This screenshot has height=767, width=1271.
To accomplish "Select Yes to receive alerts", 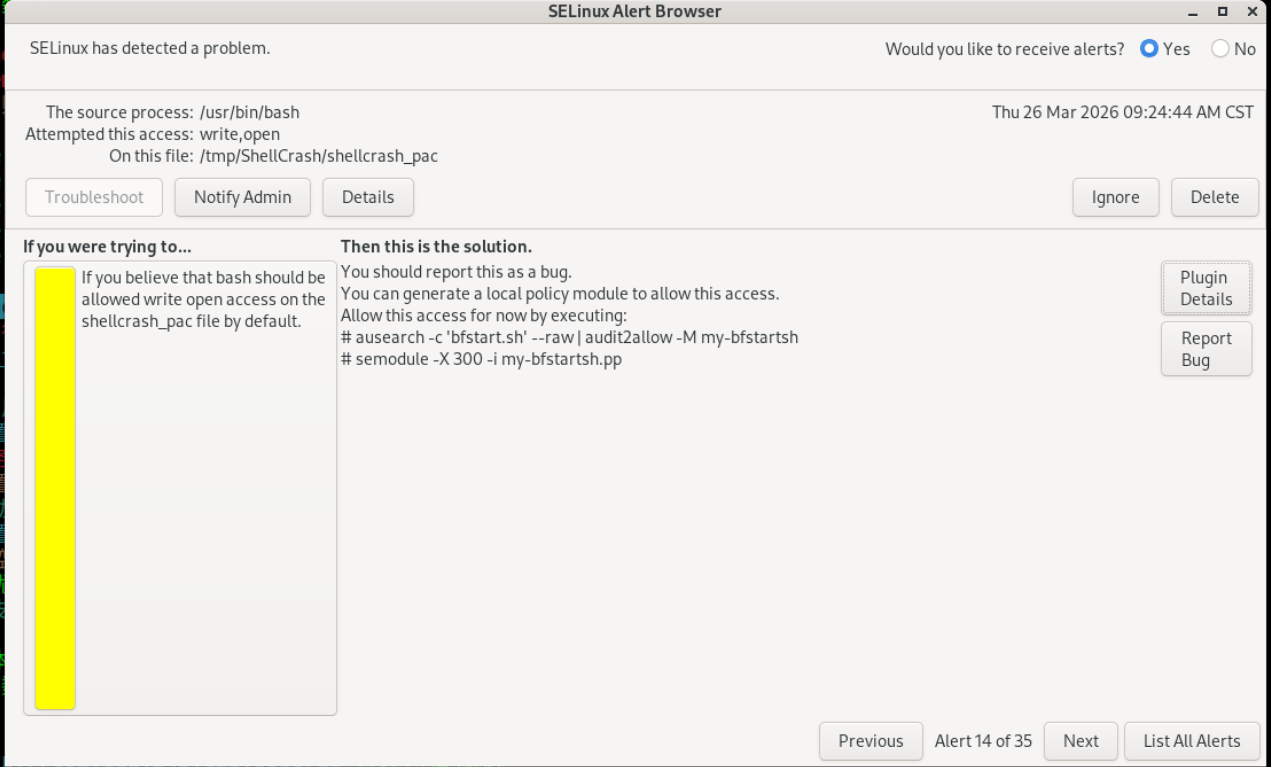I will (x=1149, y=49).
